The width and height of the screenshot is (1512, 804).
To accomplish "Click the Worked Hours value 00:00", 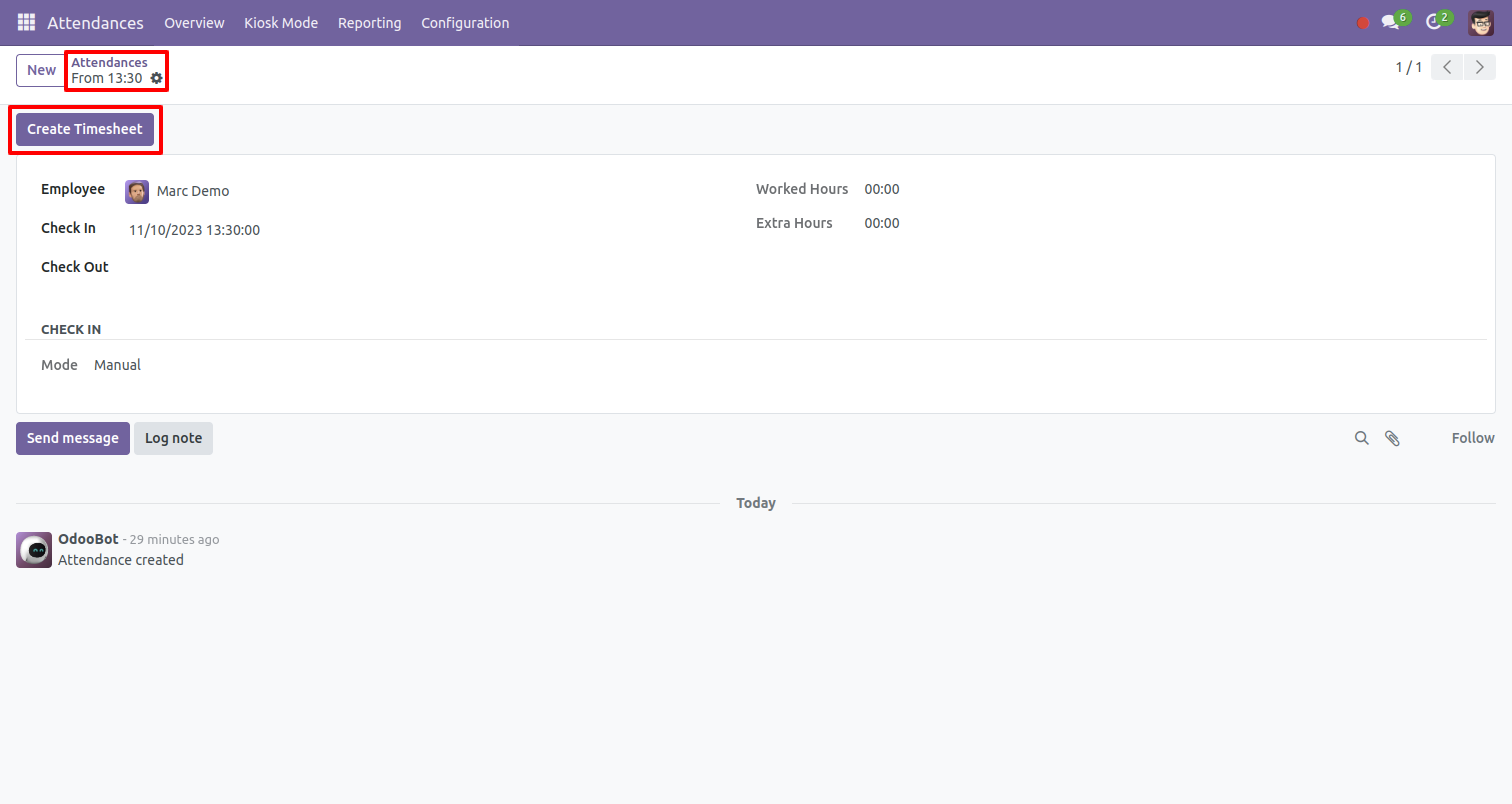I will click(x=882, y=189).
